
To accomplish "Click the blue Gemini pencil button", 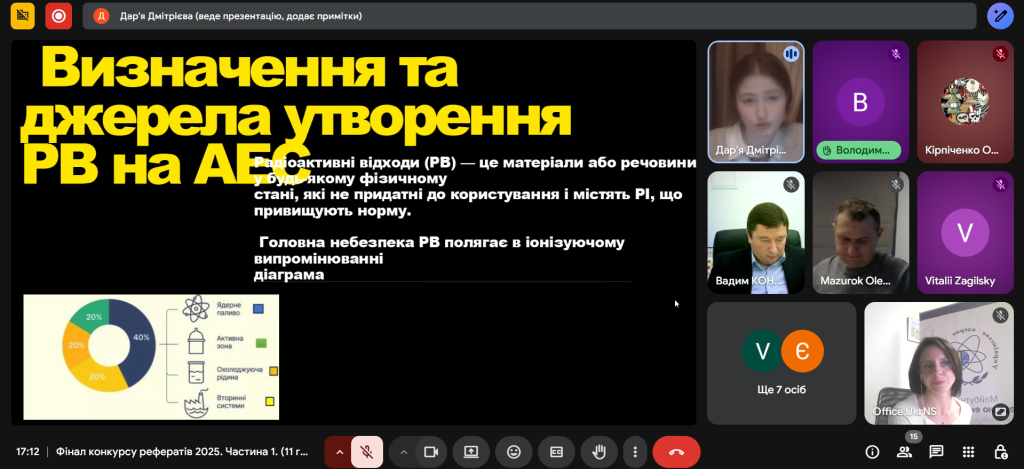I will (x=1000, y=16).
